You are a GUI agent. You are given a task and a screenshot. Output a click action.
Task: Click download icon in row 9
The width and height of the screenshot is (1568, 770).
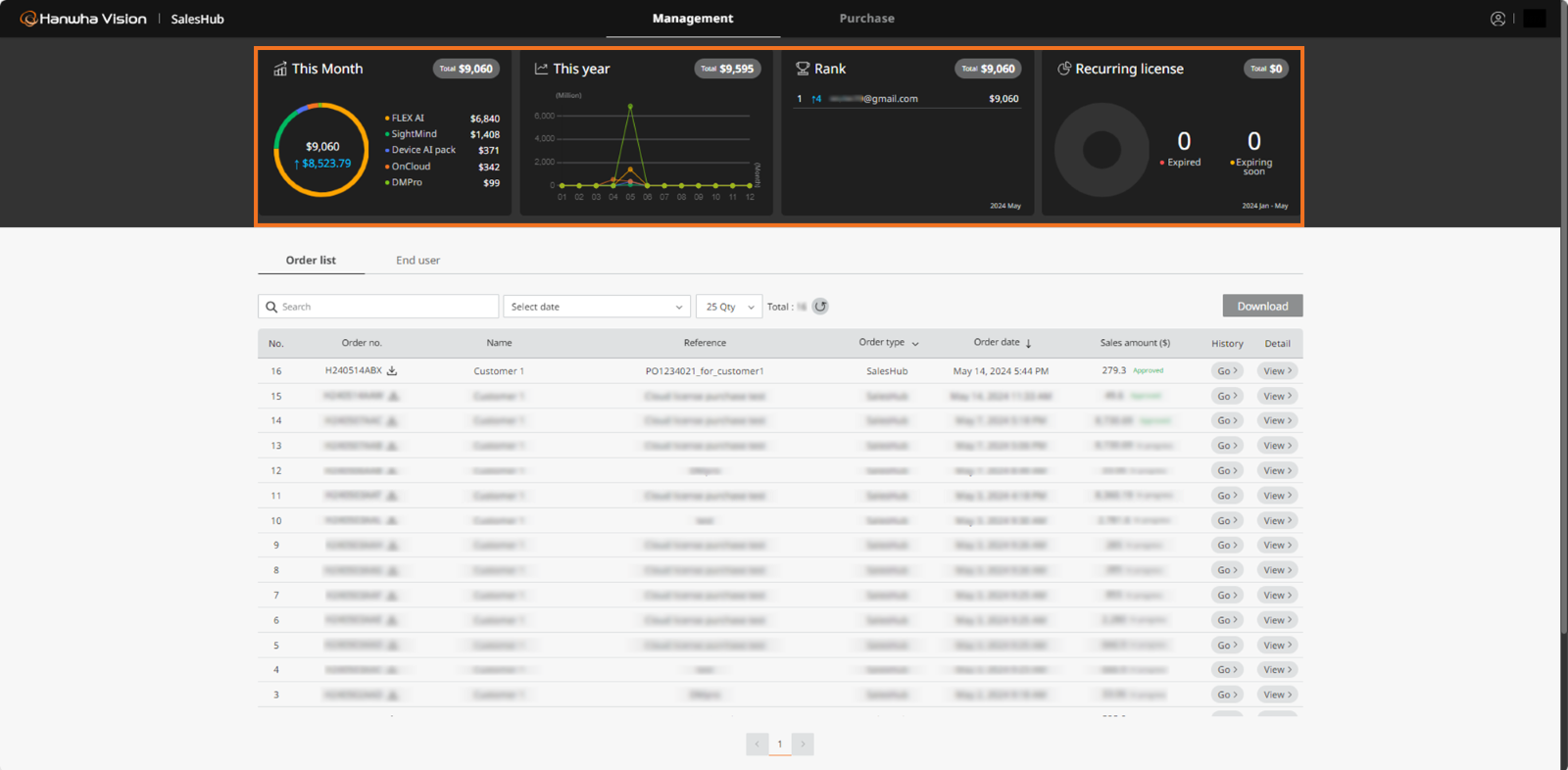[x=392, y=545]
